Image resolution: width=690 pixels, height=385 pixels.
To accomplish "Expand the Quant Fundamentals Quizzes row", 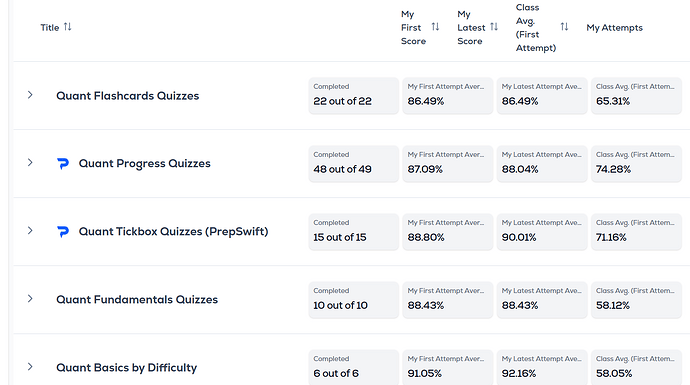I will point(30,299).
